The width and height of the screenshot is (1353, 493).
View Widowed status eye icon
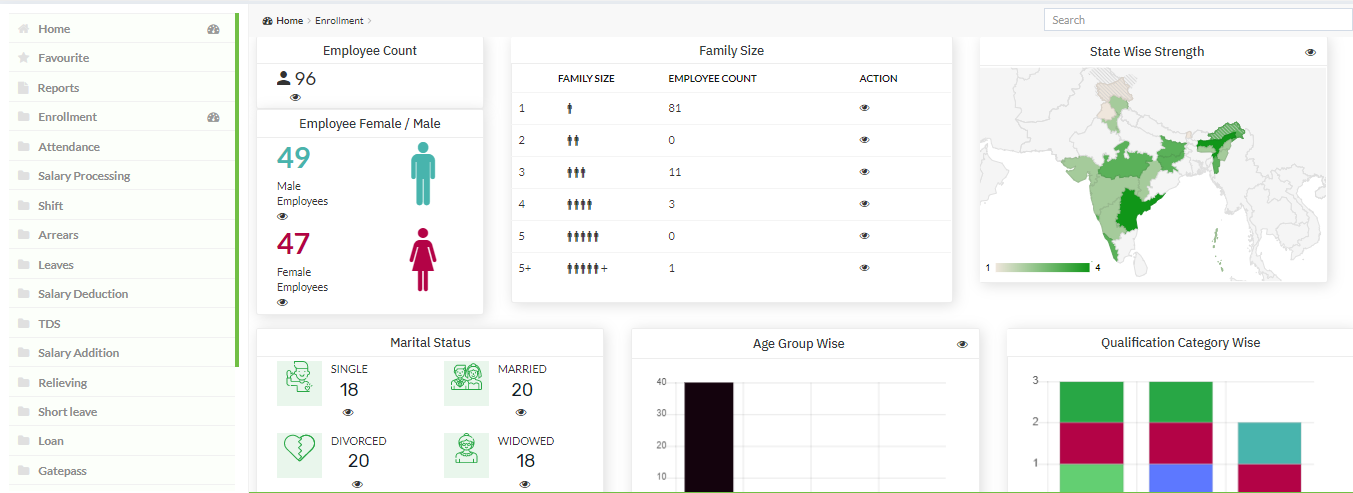[x=526, y=484]
